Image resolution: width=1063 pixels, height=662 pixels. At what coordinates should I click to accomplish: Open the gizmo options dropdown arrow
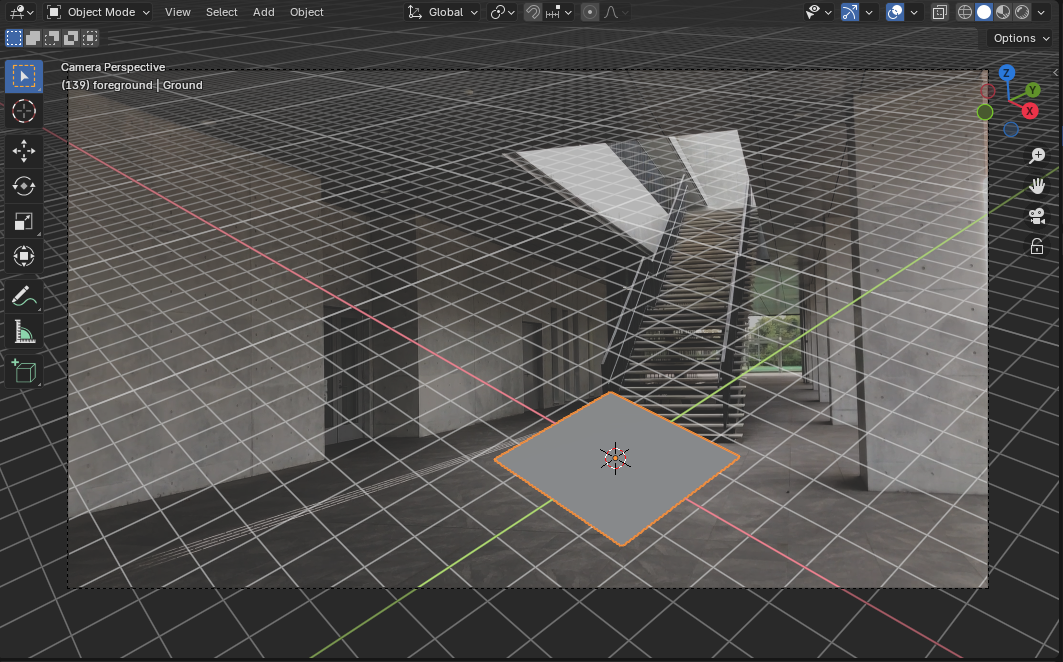869,12
